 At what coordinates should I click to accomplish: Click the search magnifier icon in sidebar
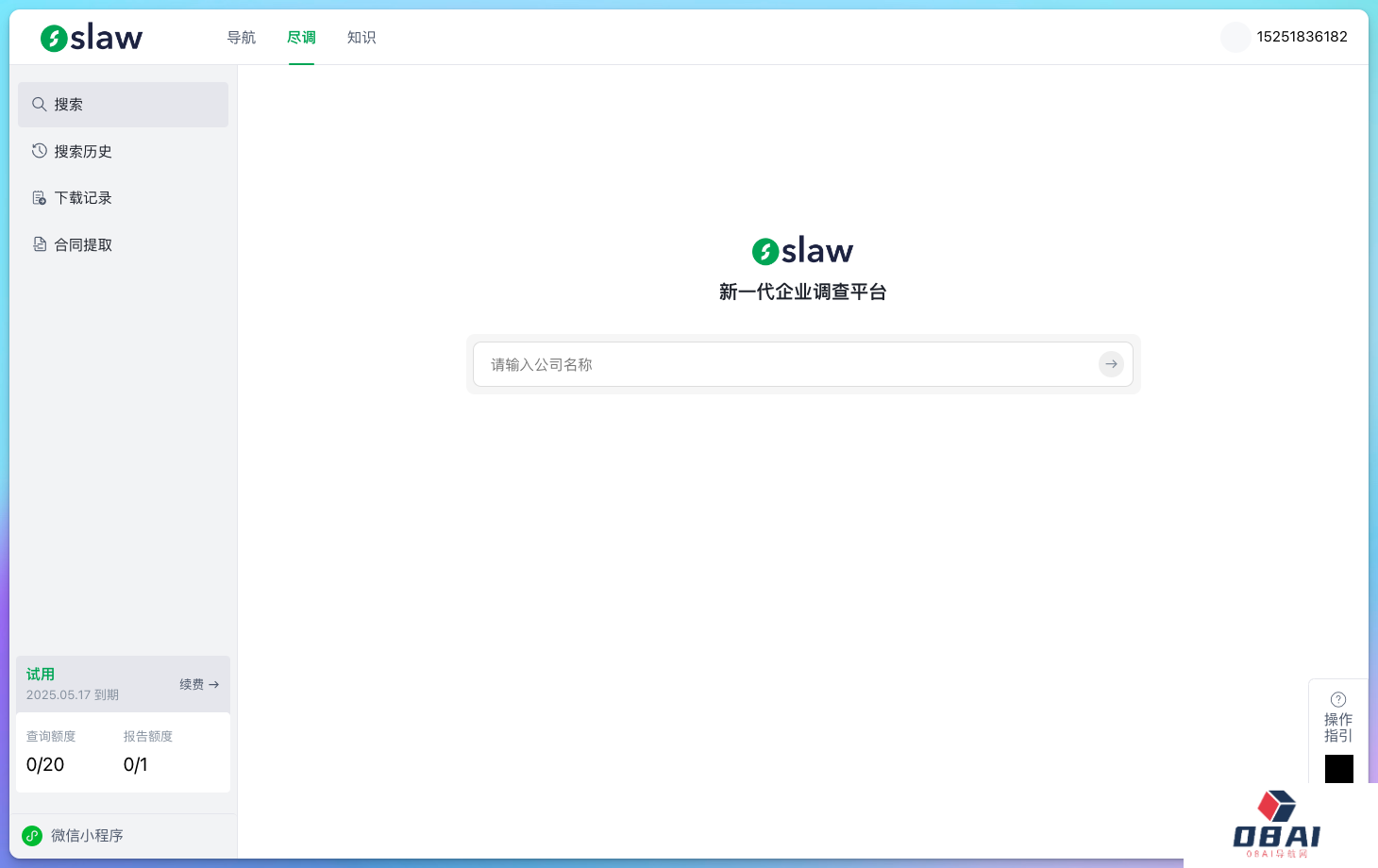[40, 105]
